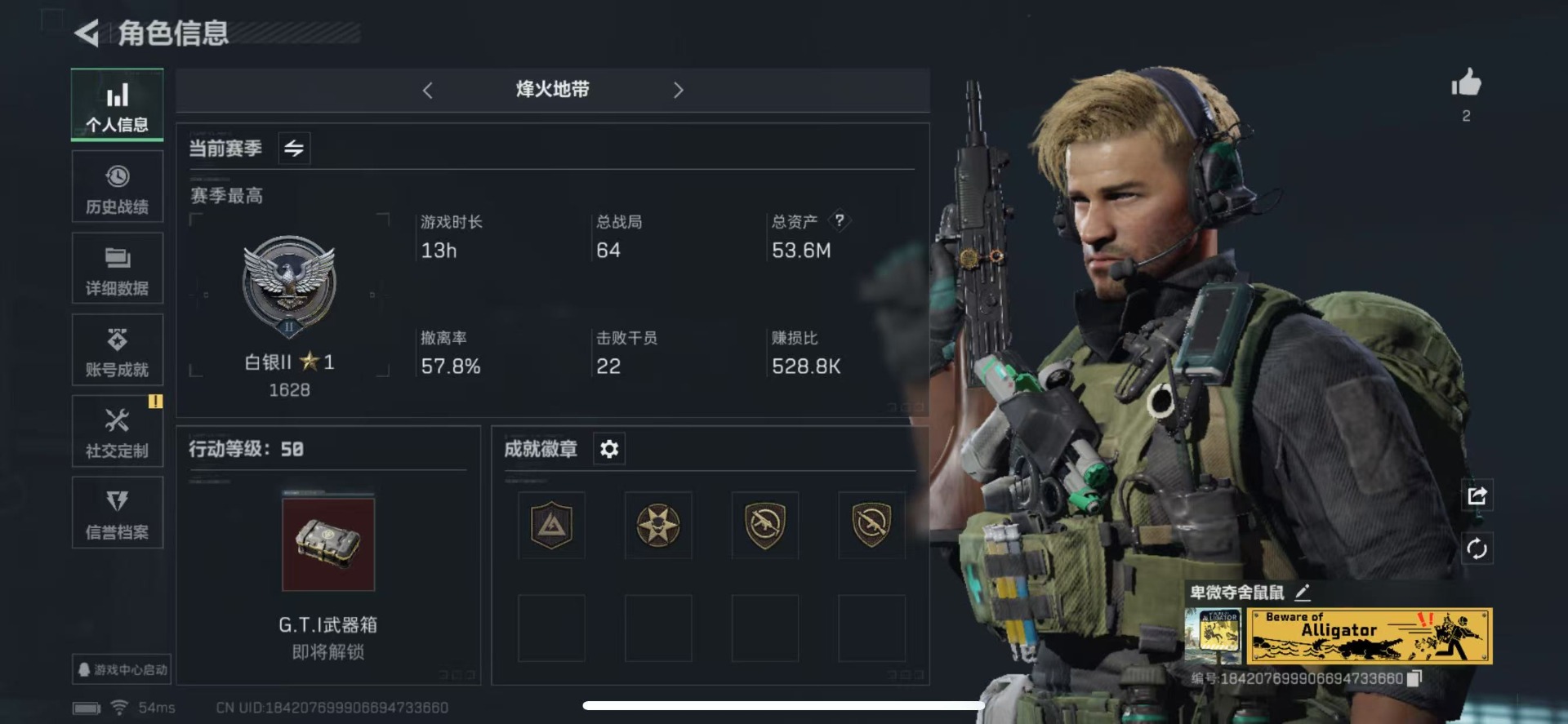The width and height of the screenshot is (1568, 724).
Task: Open the 历史战绩 tab
Action: point(118,187)
